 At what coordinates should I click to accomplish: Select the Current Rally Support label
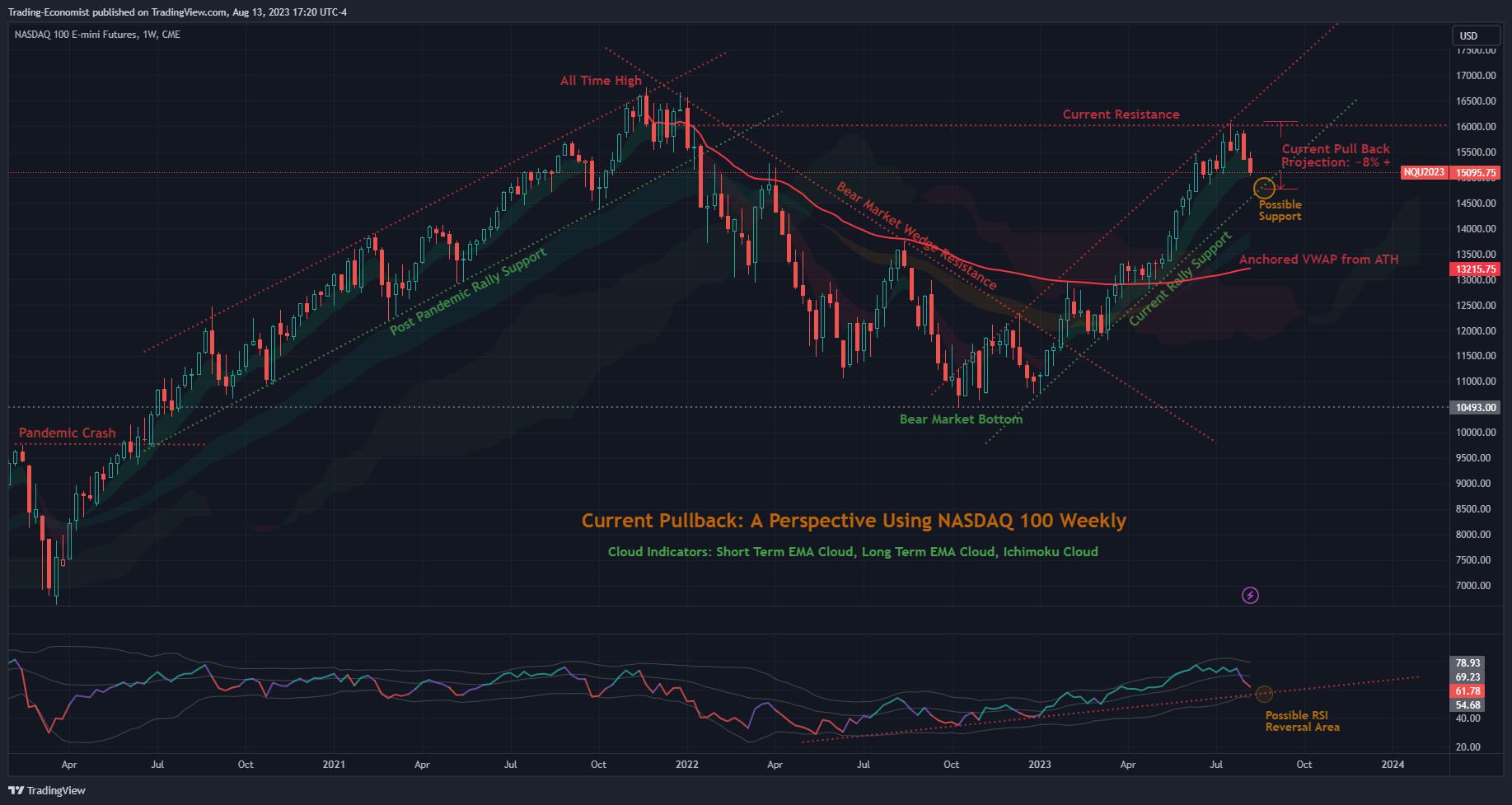click(1179, 278)
